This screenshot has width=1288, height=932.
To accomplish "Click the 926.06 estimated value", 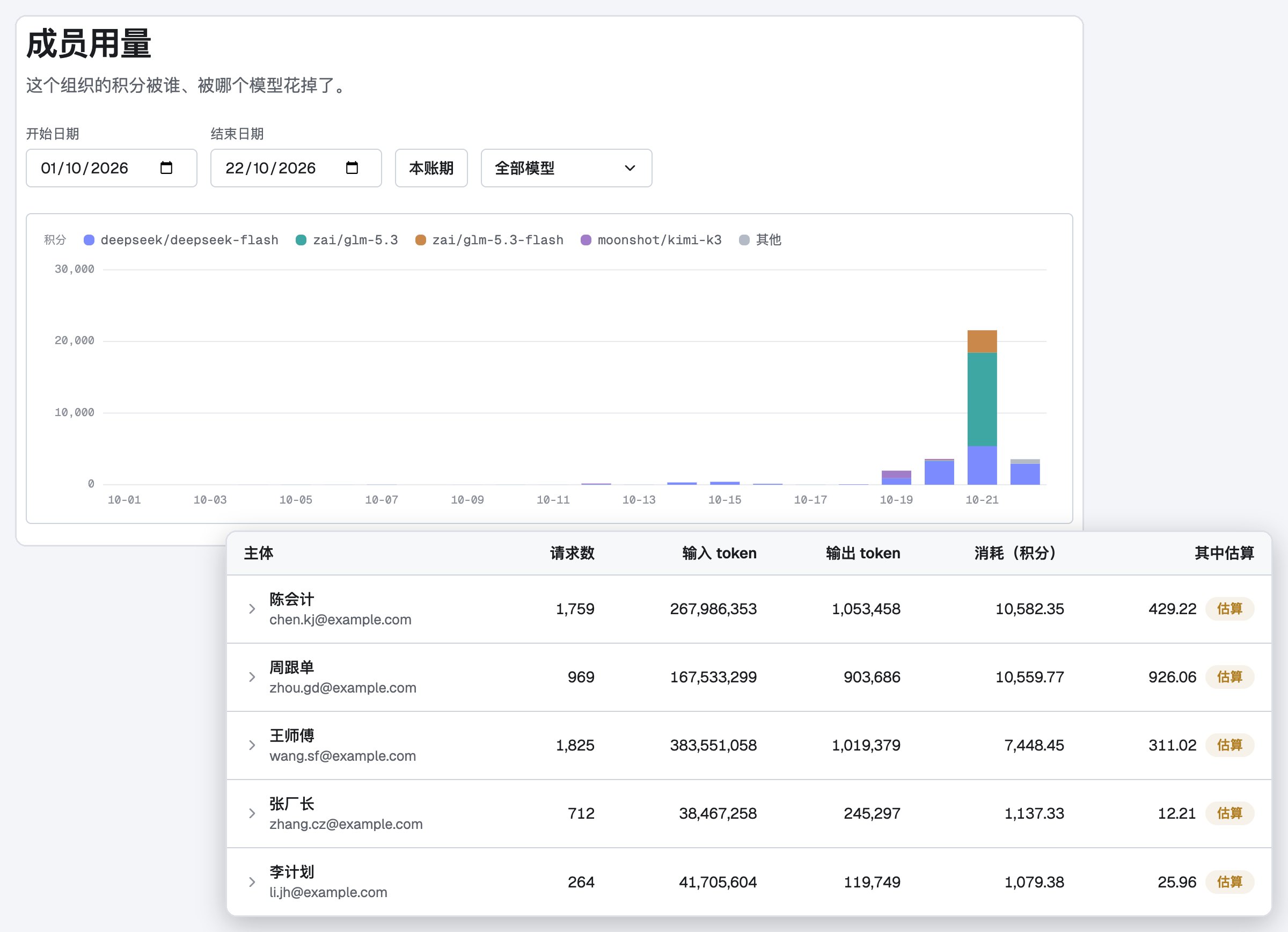I will (x=1172, y=677).
